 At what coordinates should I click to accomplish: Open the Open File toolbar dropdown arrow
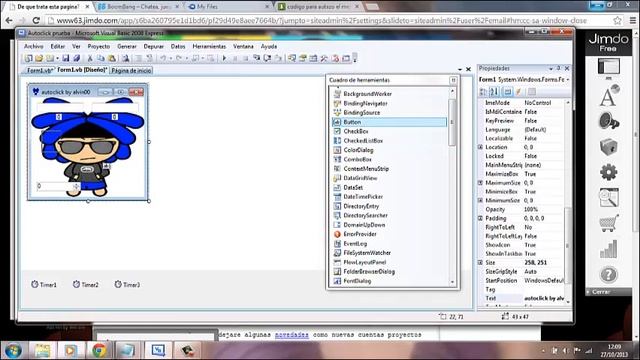(x=58, y=58)
